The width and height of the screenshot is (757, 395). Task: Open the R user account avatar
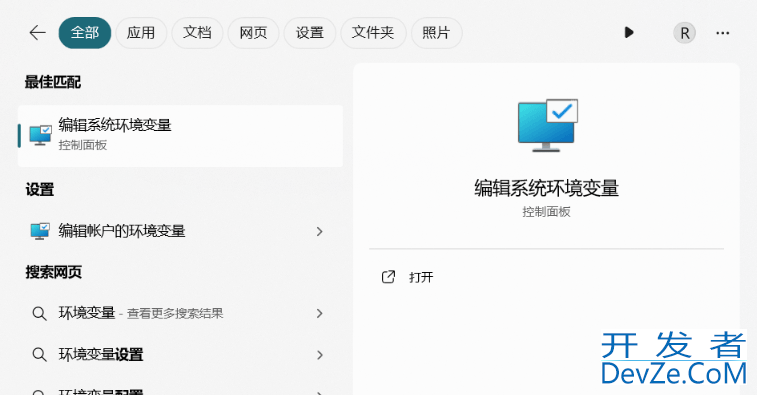[x=685, y=33]
